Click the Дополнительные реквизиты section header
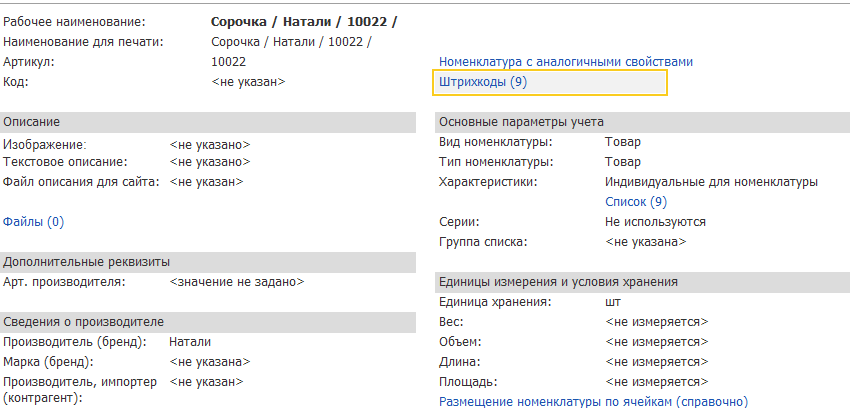This screenshot has width=850, height=408. pyautogui.click(x=86, y=262)
